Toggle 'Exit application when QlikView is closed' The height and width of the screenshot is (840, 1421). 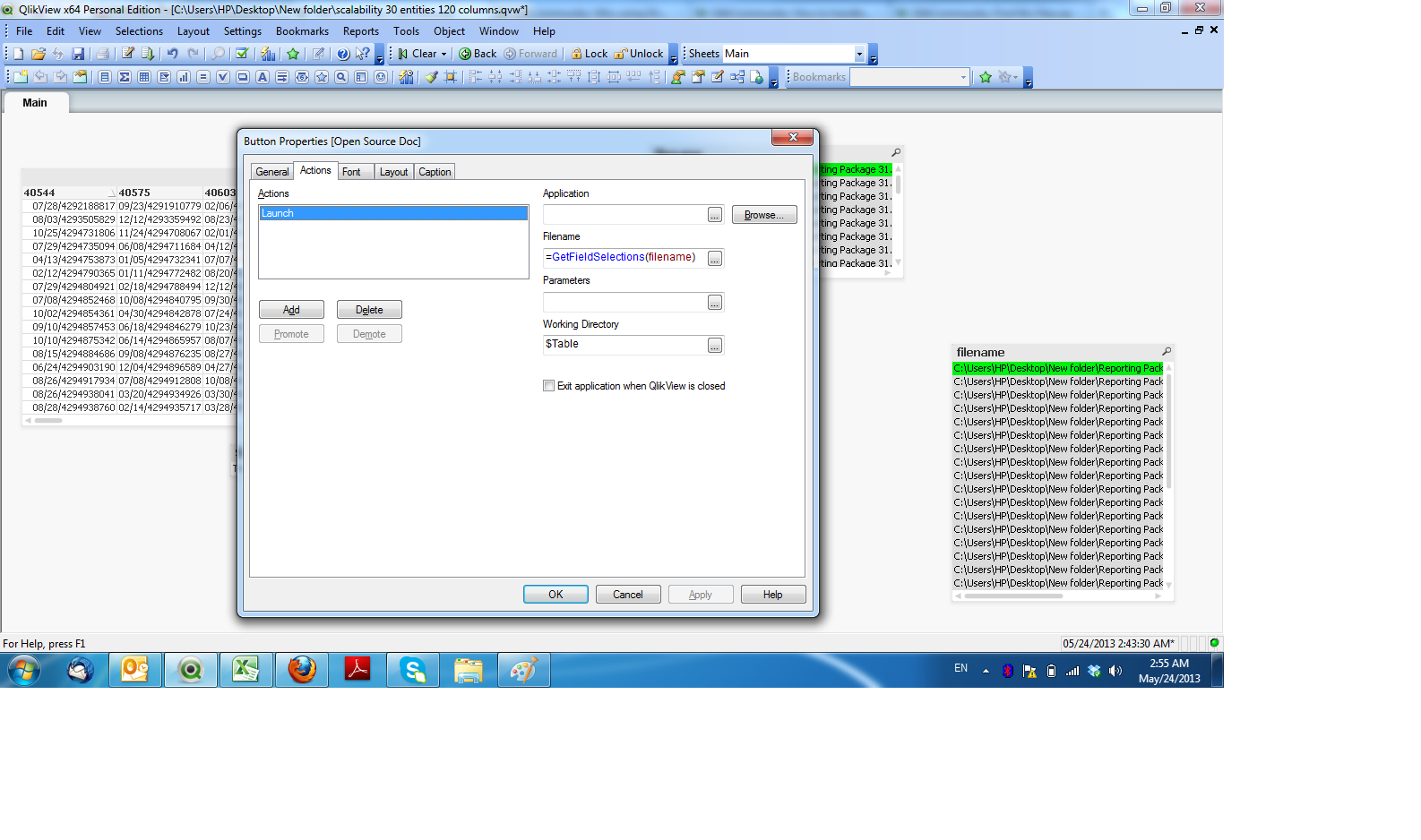coord(548,386)
